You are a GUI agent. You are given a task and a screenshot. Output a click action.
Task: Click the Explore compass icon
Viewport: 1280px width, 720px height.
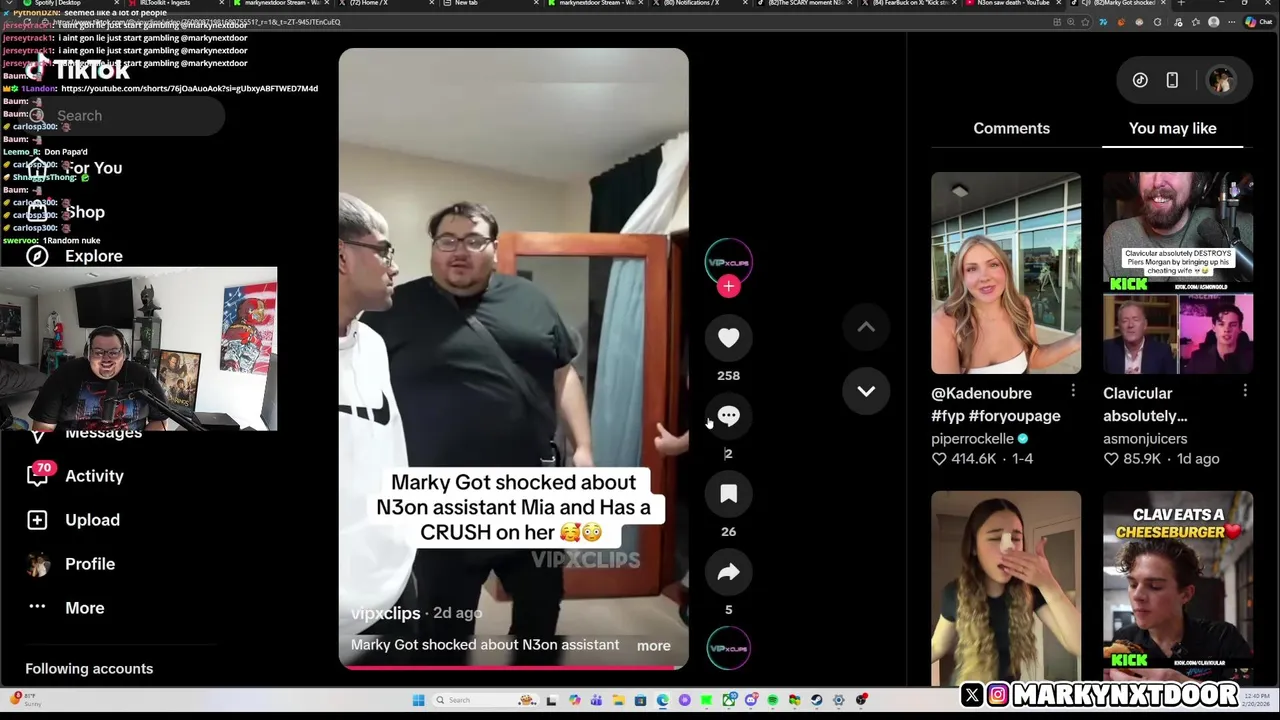pos(37,256)
